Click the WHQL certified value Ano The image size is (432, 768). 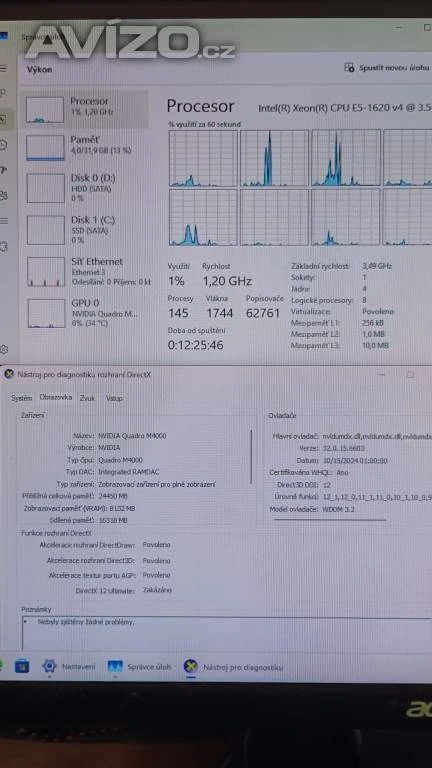pyautogui.click(x=341, y=473)
